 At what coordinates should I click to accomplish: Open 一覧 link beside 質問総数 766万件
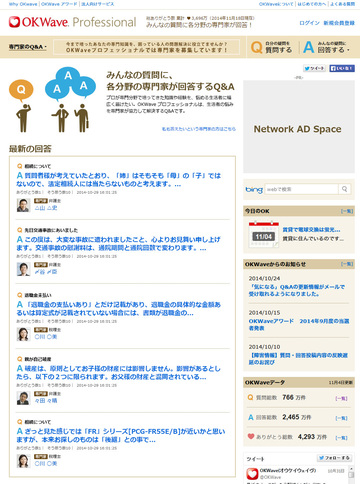(x=341, y=398)
